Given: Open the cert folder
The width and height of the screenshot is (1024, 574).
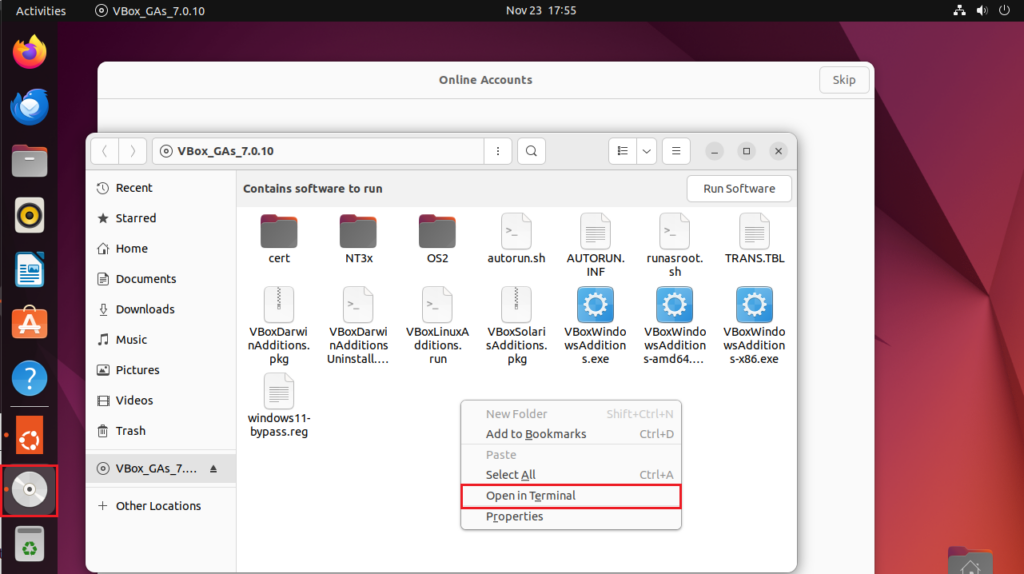Looking at the screenshot, I should [x=279, y=232].
